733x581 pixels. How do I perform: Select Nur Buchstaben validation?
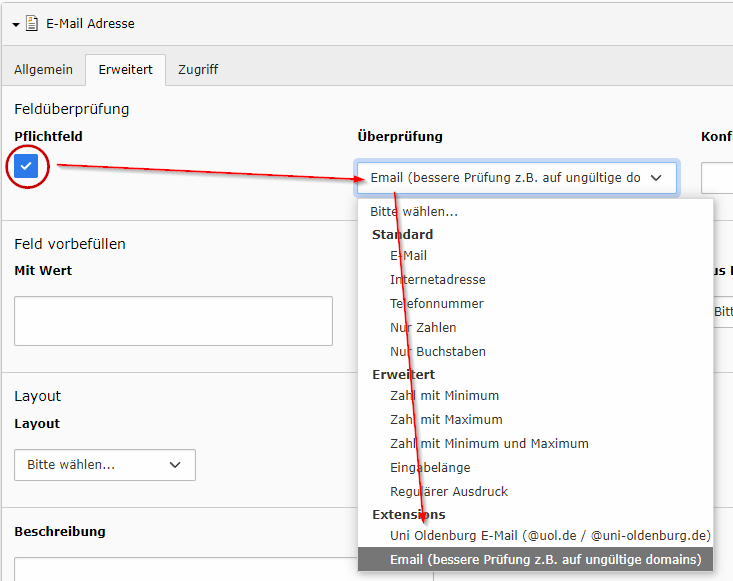(438, 352)
